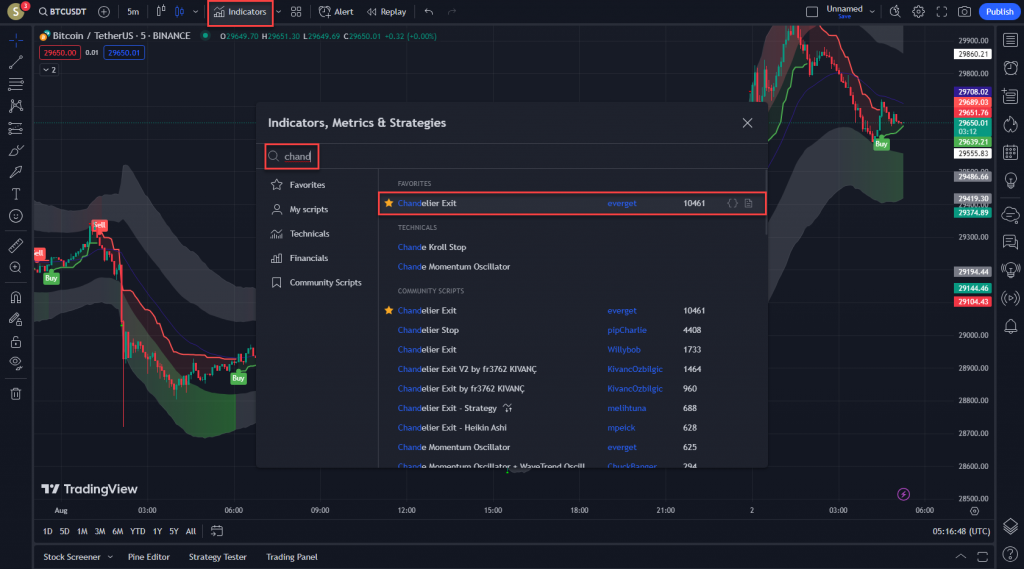Open the watchlist panel icon
Image resolution: width=1024 pixels, height=569 pixels.
point(1010,41)
